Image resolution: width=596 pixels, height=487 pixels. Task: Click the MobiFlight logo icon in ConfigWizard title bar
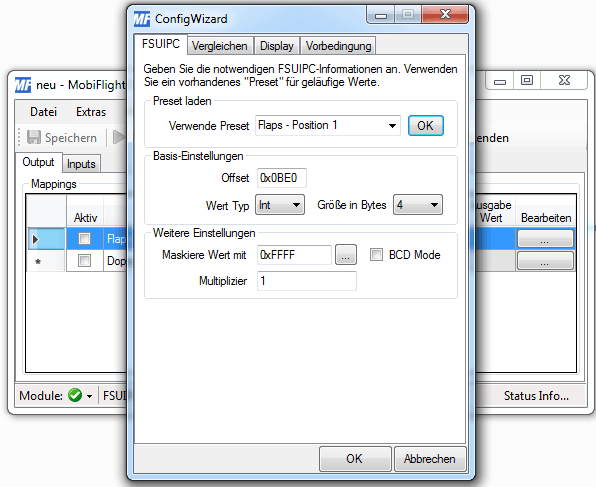click(142, 19)
